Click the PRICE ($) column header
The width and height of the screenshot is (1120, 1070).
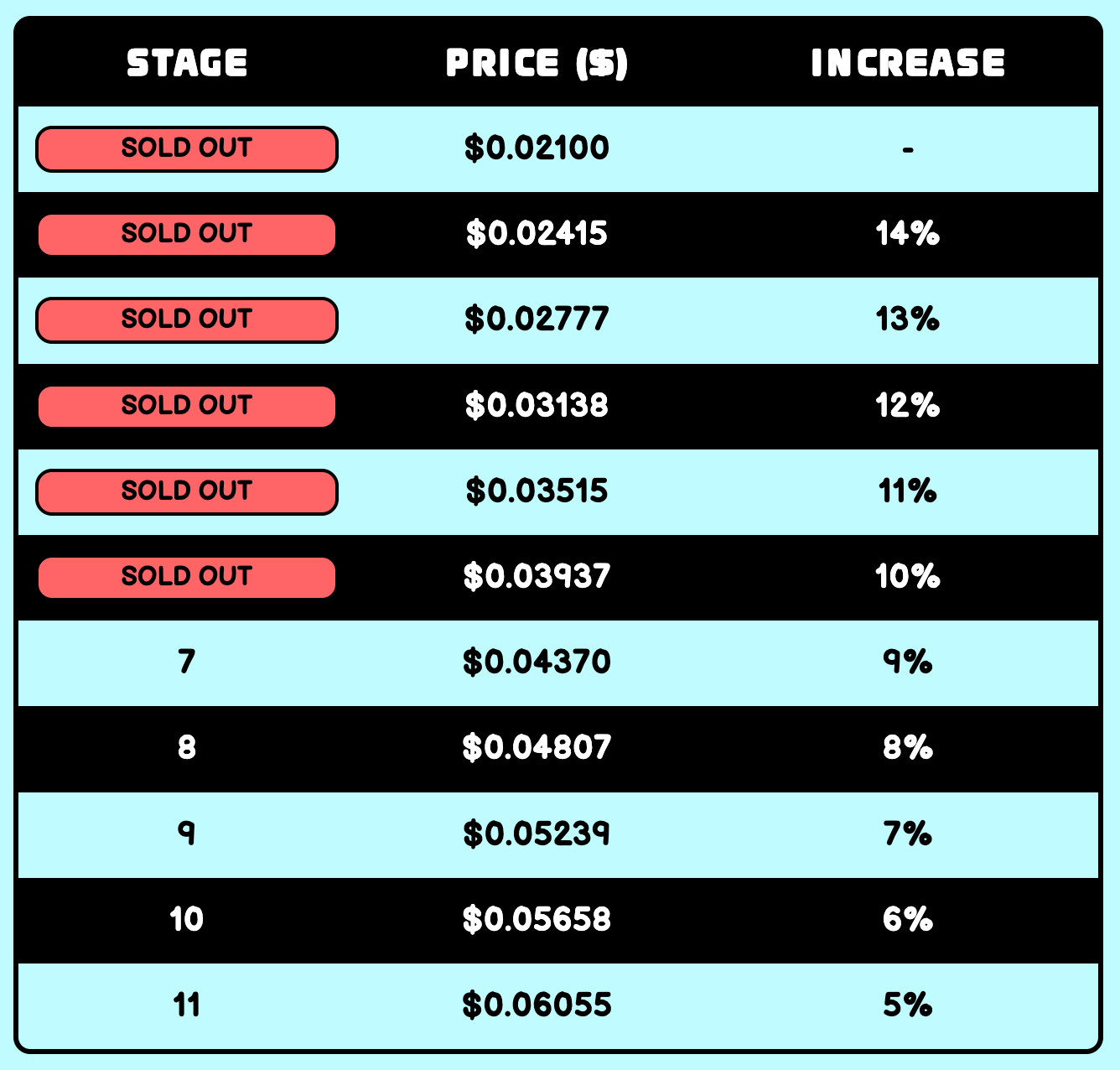point(537,63)
